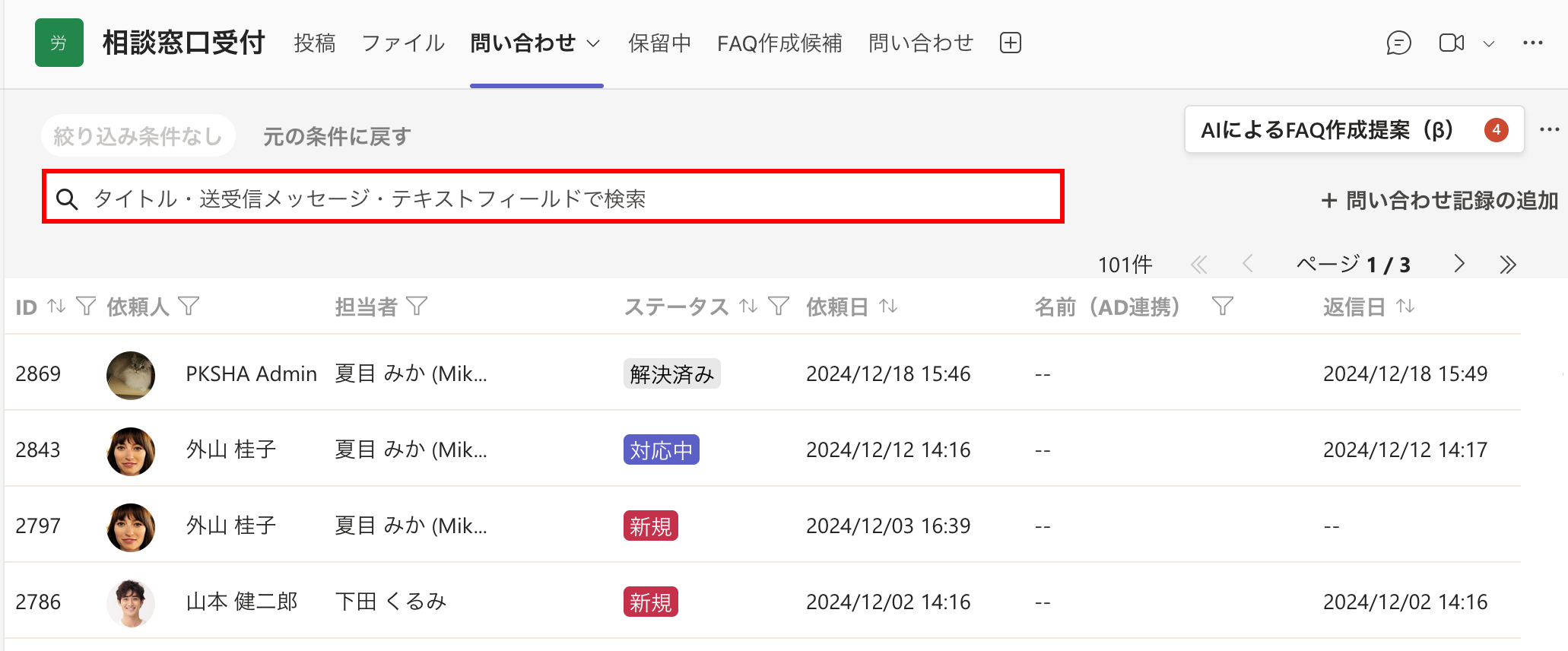This screenshot has width=1568, height=651.
Task: Open the 保留中 tab
Action: 660,43
